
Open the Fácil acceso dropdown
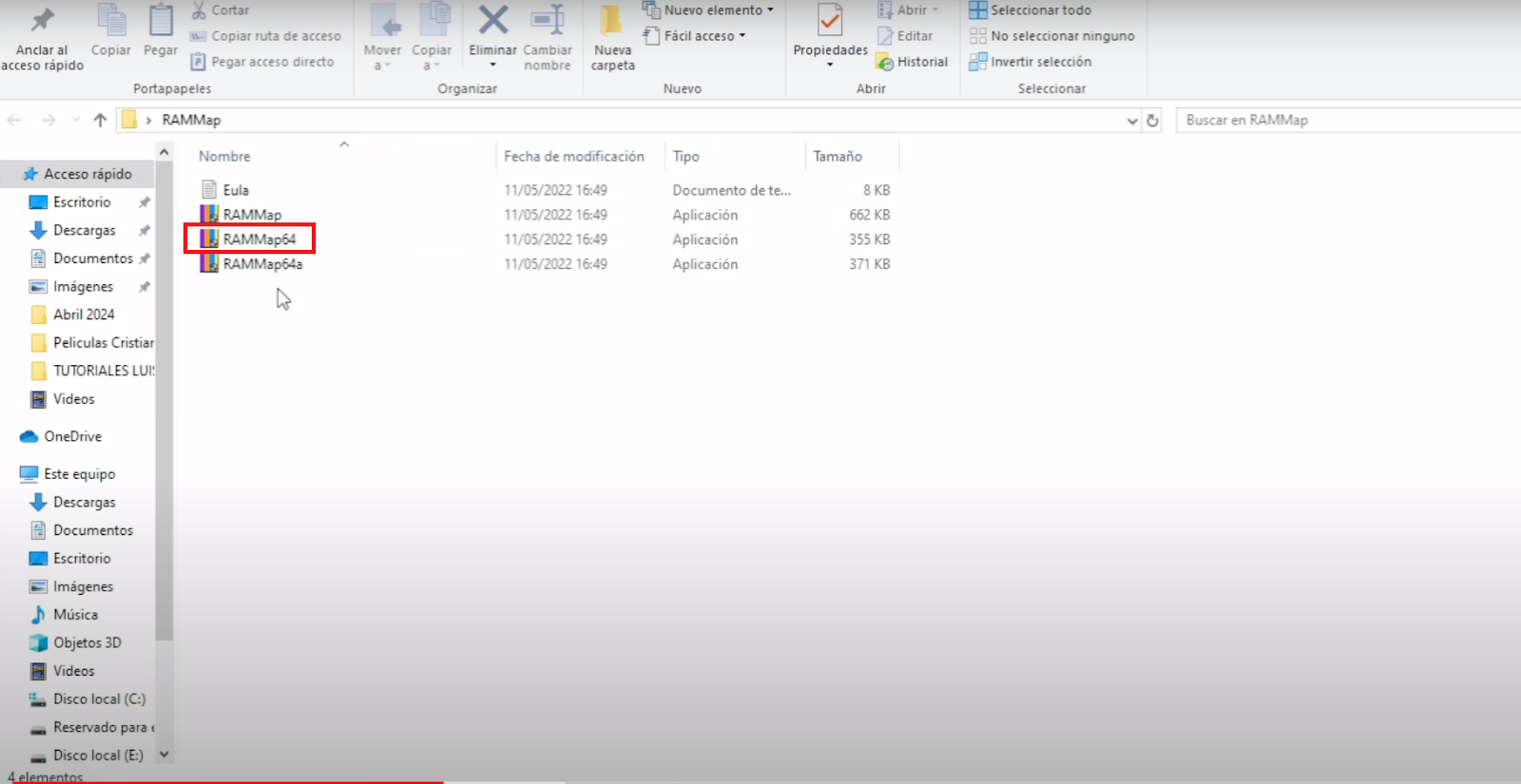695,36
